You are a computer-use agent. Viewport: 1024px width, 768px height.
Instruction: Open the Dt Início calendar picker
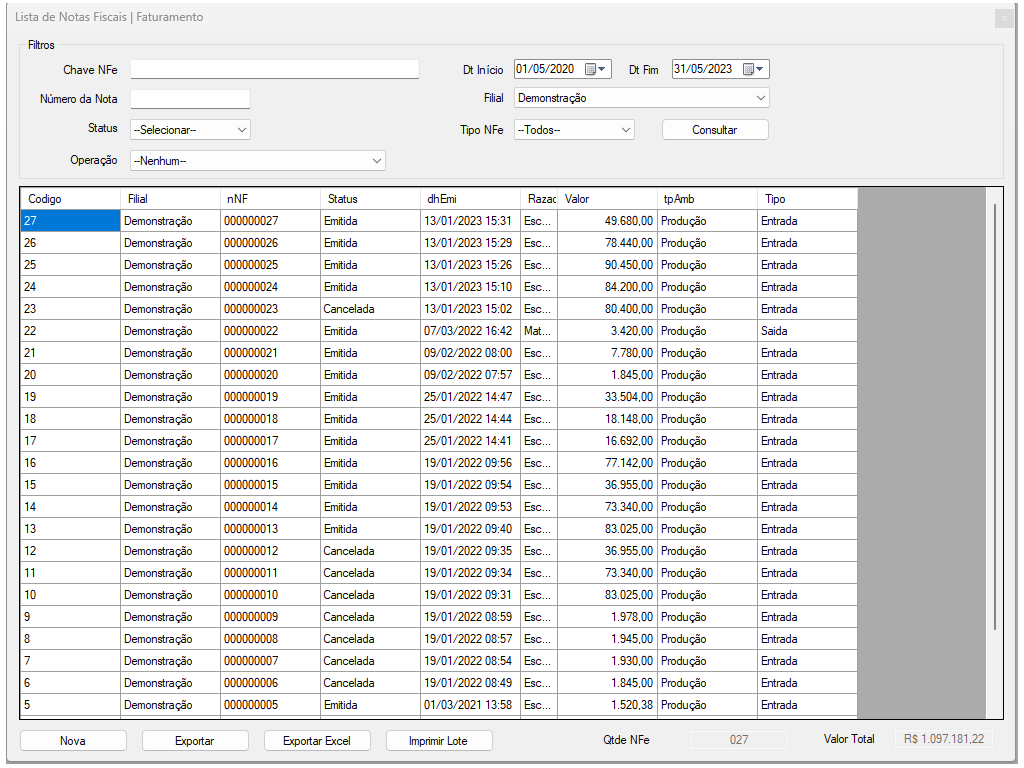(x=596, y=69)
